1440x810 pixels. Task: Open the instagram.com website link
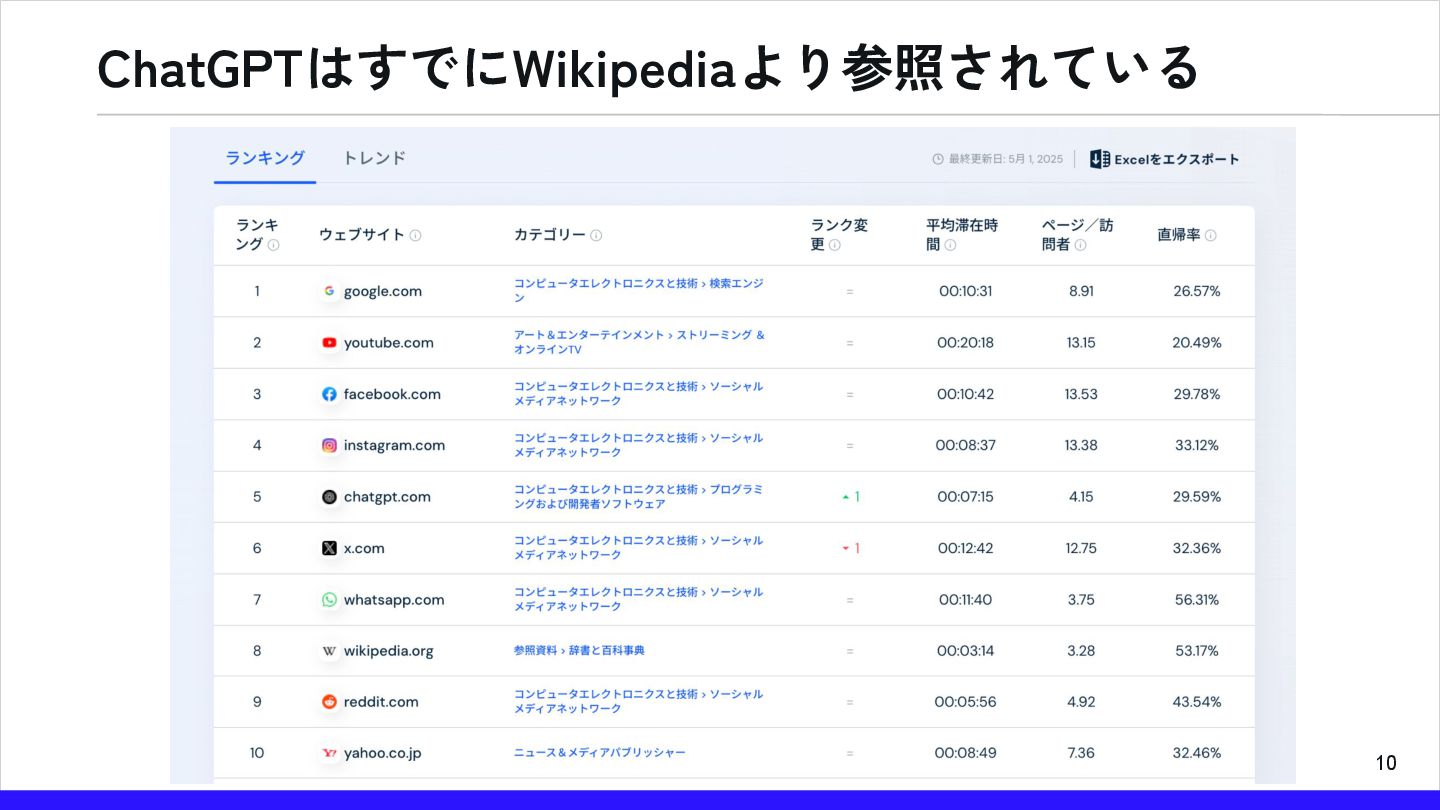394,445
